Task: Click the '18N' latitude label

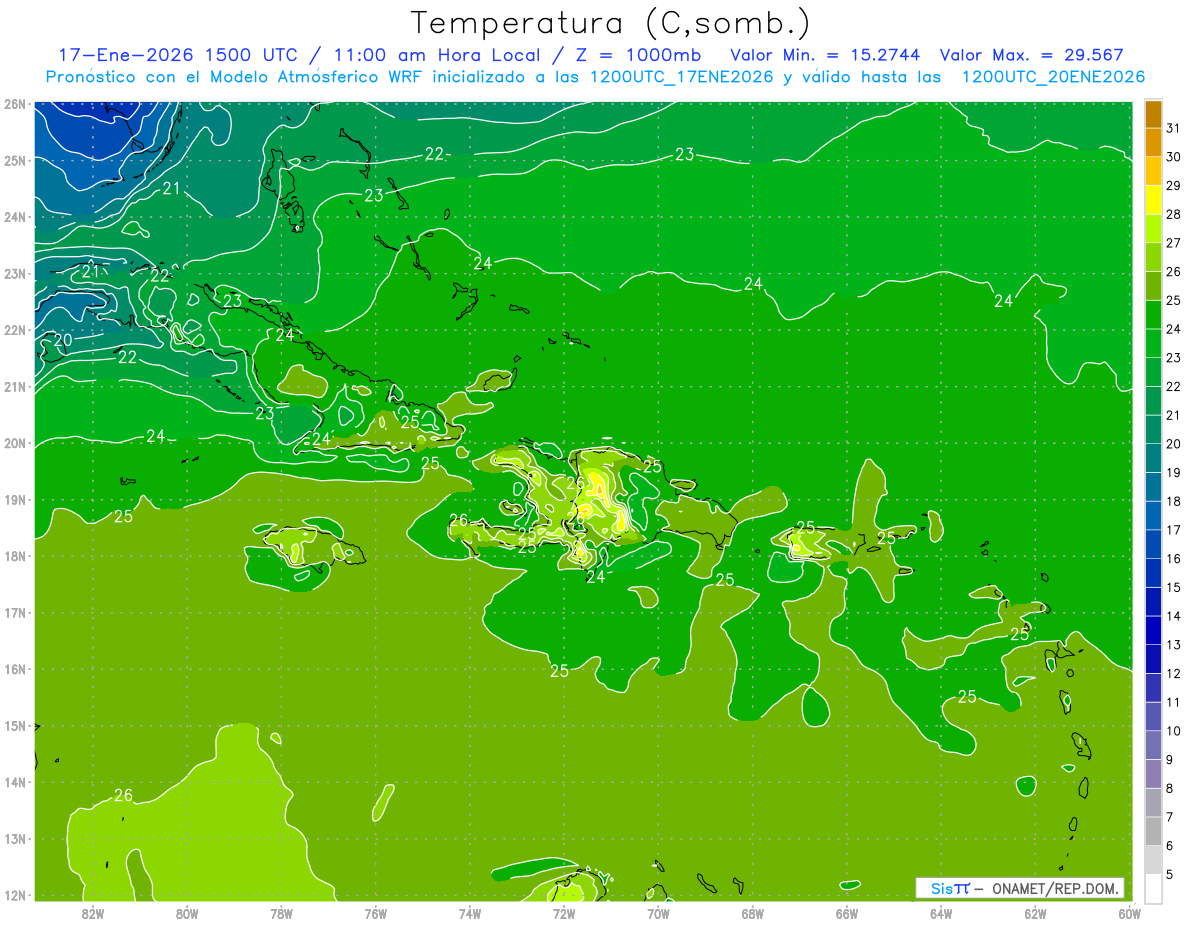Action: (x=15, y=556)
